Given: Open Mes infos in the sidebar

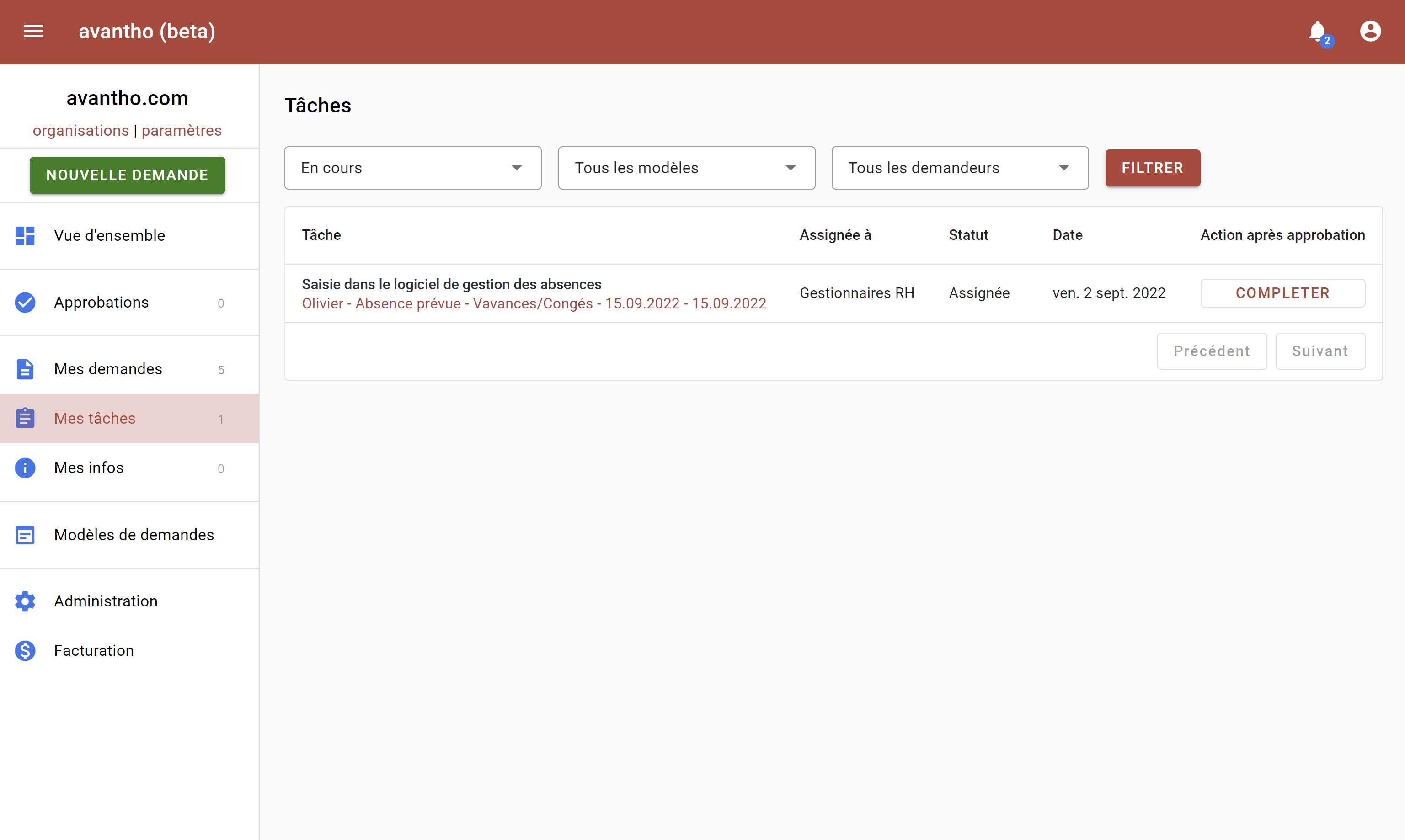Looking at the screenshot, I should (x=130, y=468).
